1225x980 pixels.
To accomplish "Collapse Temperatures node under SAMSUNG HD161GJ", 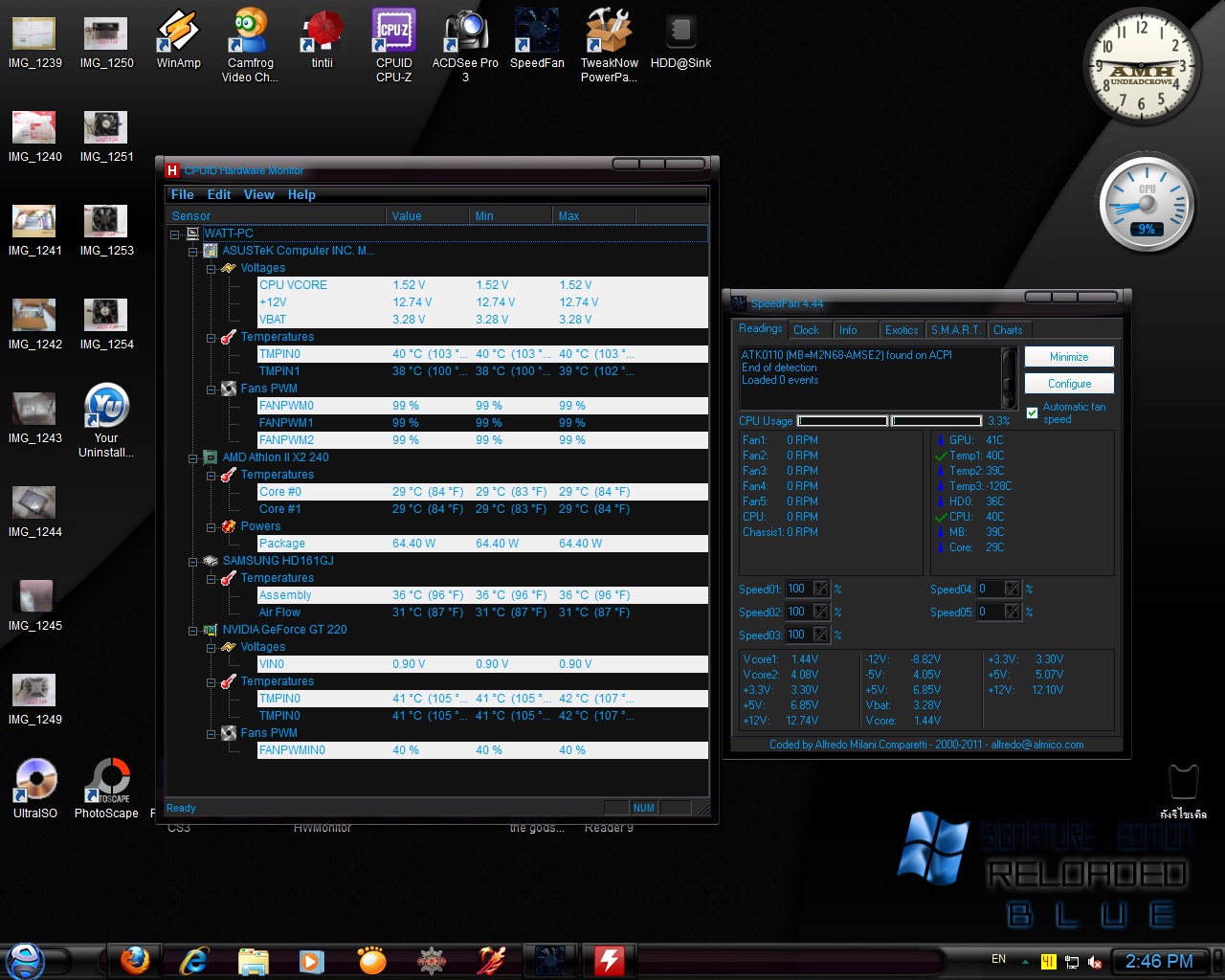I will pyautogui.click(x=211, y=578).
